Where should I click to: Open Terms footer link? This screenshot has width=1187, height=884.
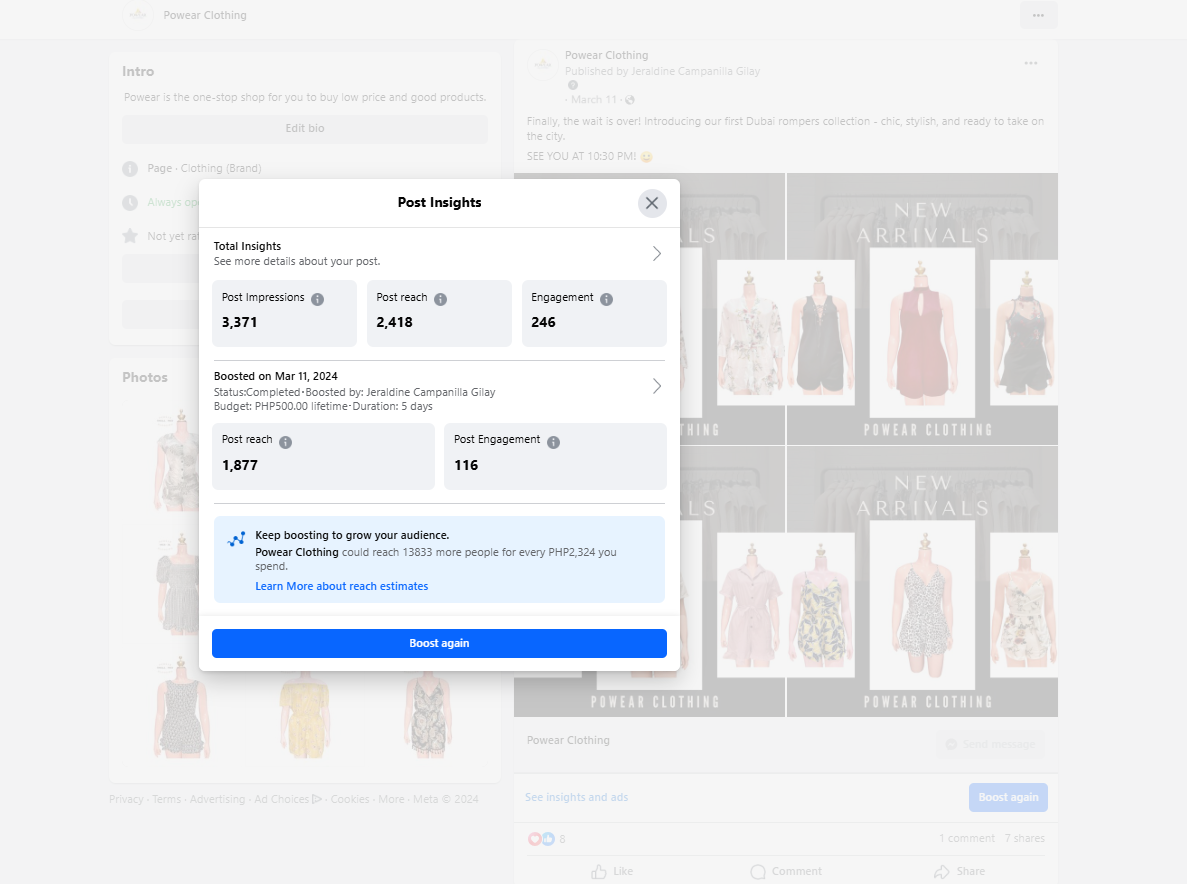[x=167, y=799]
